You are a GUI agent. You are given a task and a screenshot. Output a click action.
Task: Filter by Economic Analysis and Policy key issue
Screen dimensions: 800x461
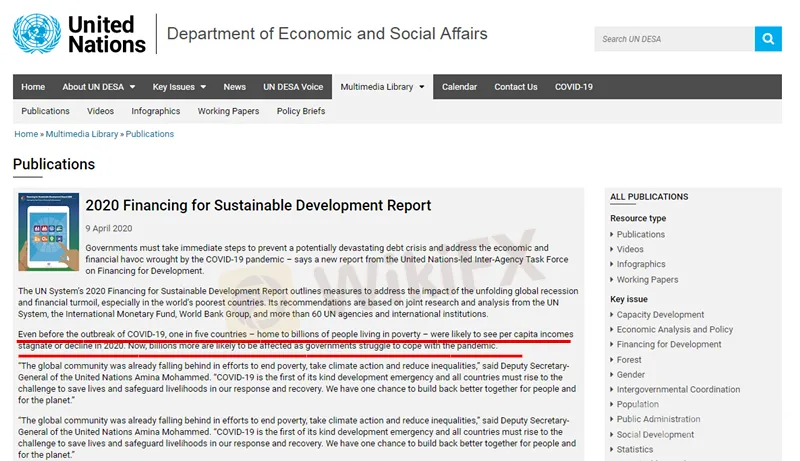(674, 329)
